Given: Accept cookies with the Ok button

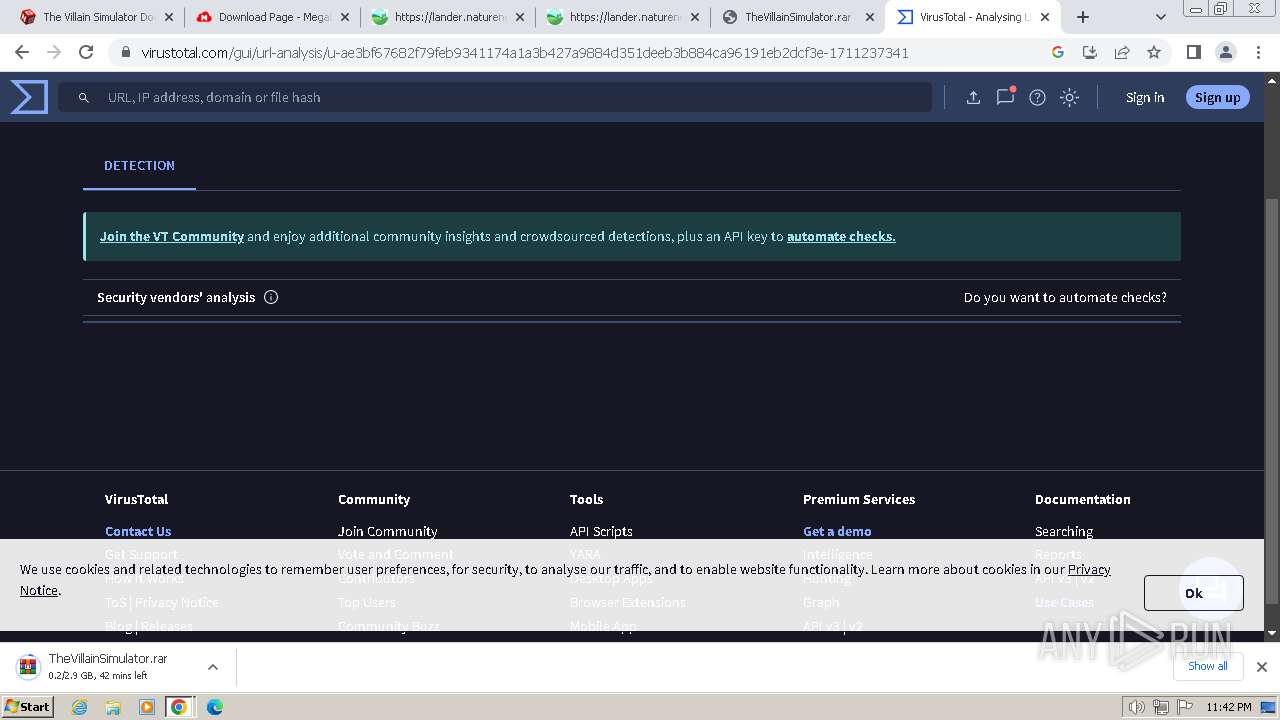Looking at the screenshot, I should 1194,593.
